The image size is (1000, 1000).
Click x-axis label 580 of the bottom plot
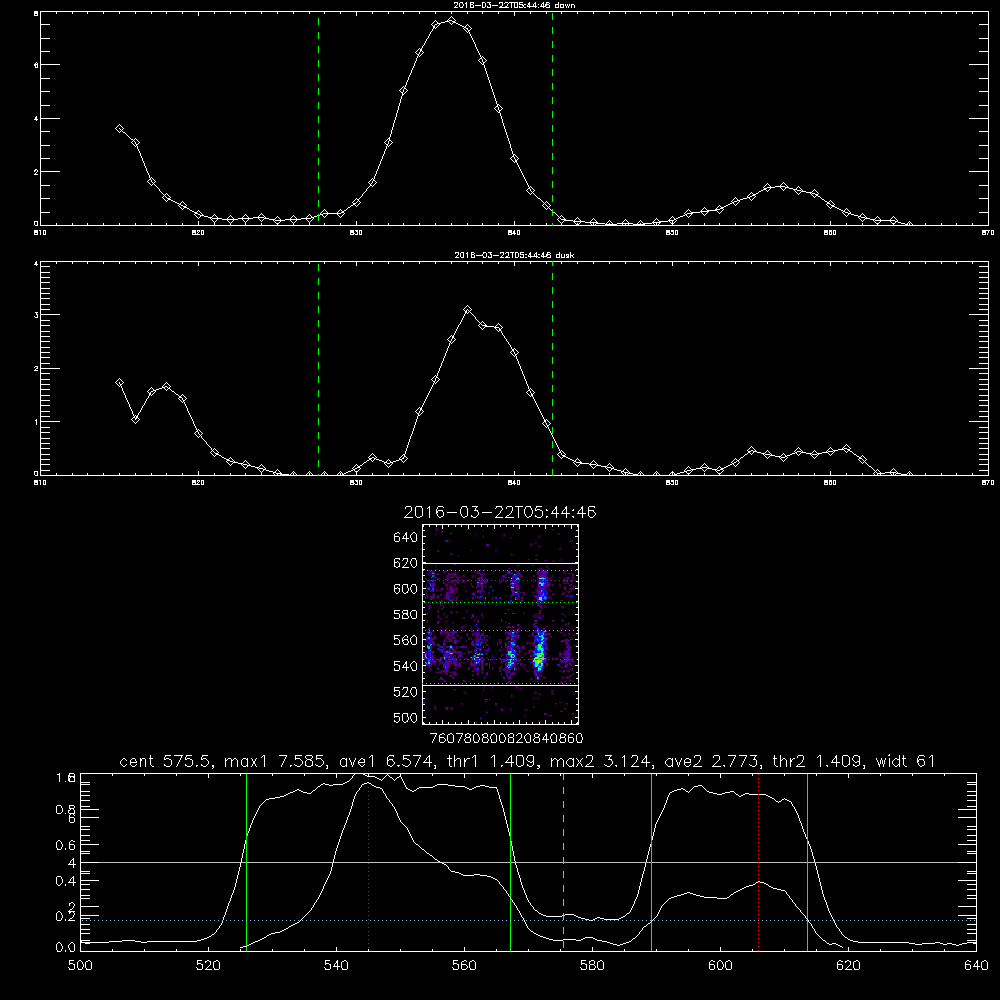(x=592, y=966)
